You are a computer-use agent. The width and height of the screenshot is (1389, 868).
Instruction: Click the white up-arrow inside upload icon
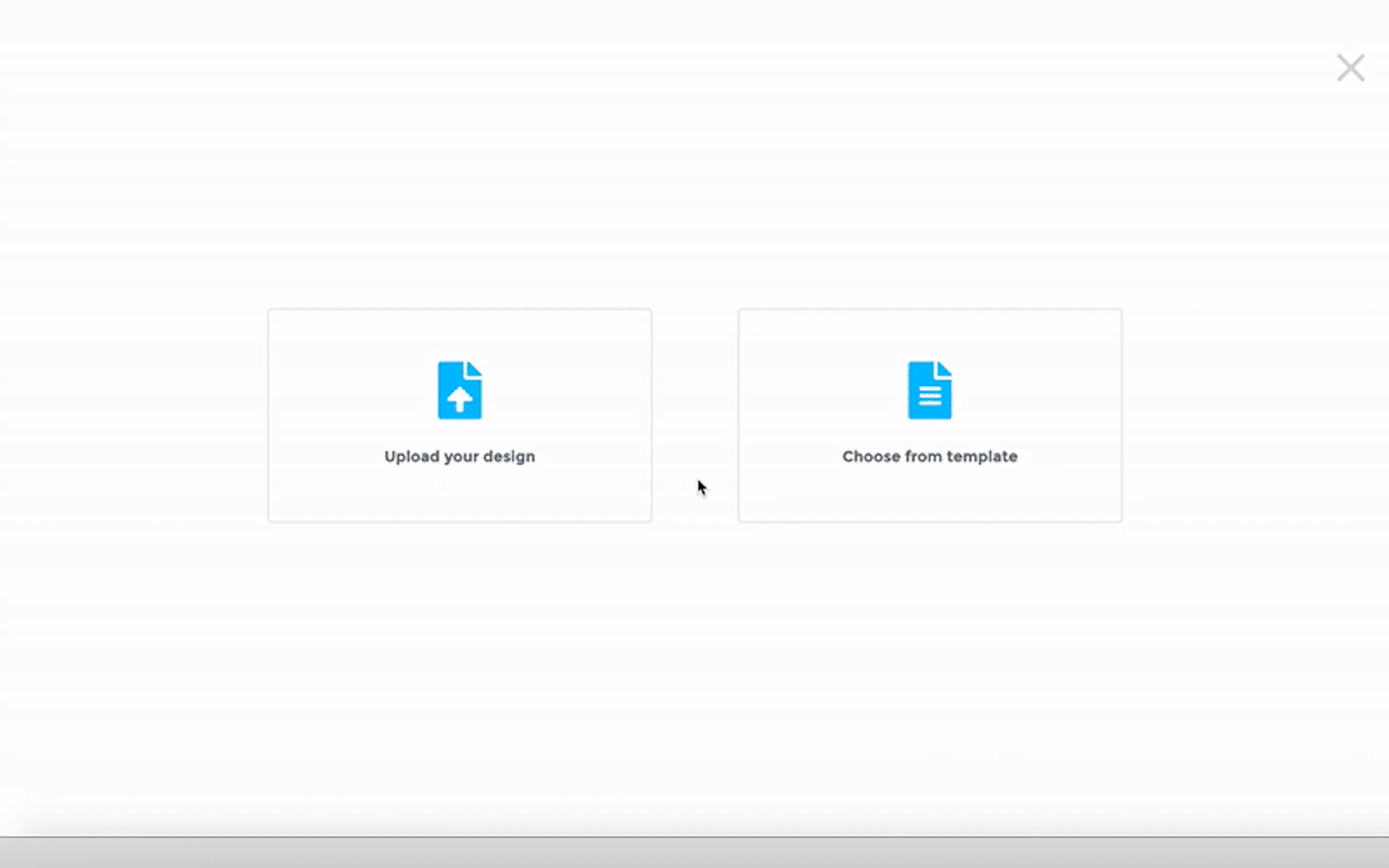[459, 398]
